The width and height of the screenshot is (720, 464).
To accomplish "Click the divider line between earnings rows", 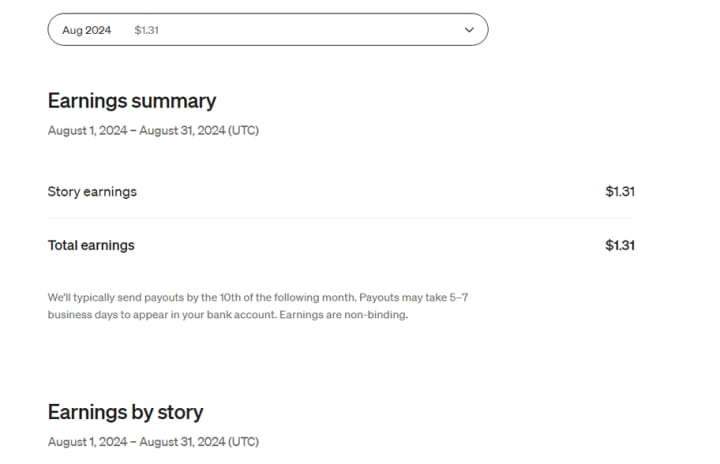I will tap(341, 218).
